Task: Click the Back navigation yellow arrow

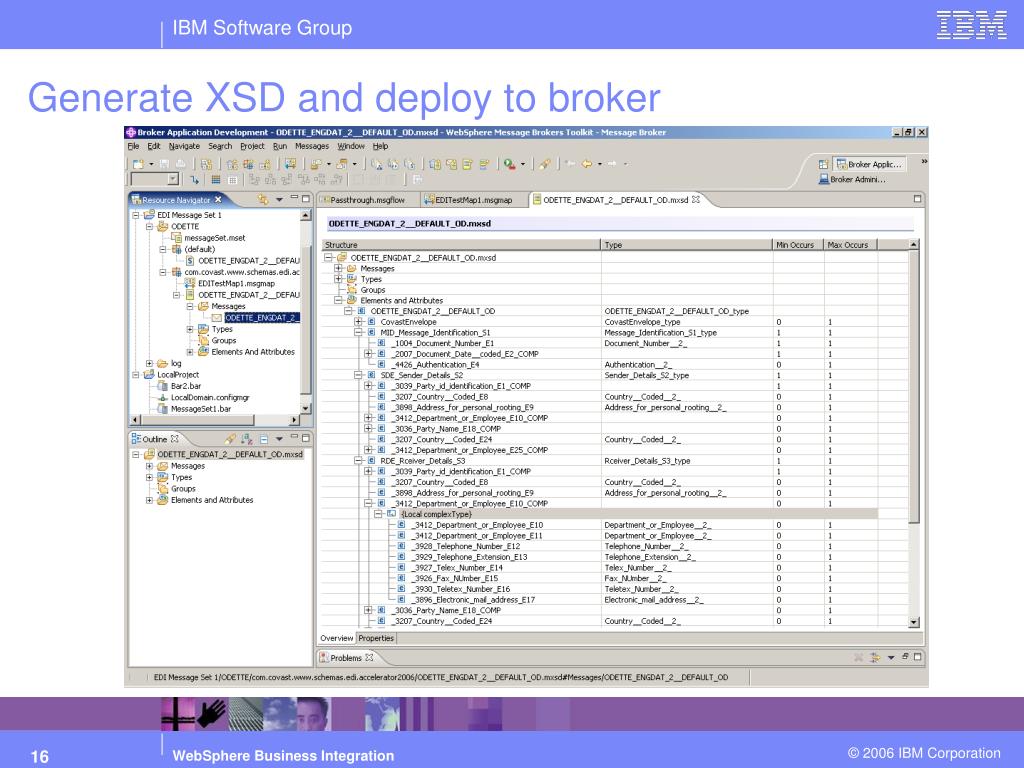Action: (x=586, y=164)
